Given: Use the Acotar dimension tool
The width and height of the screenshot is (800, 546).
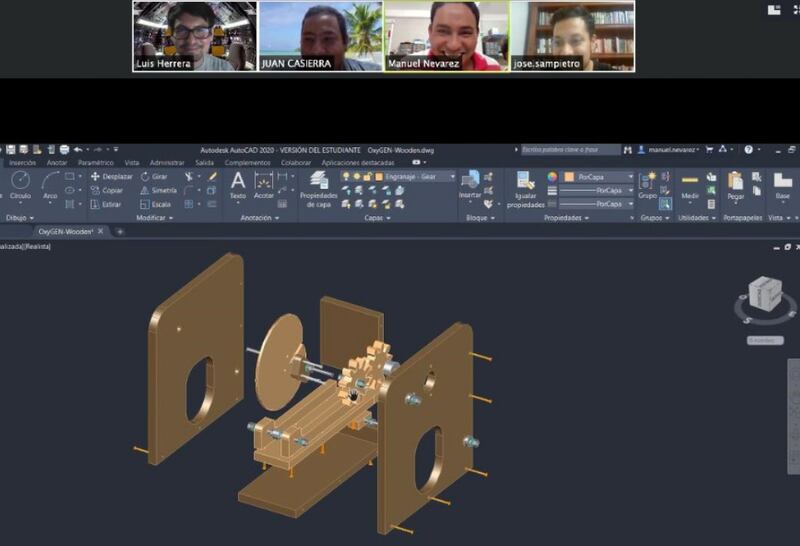Looking at the screenshot, I should [x=264, y=185].
